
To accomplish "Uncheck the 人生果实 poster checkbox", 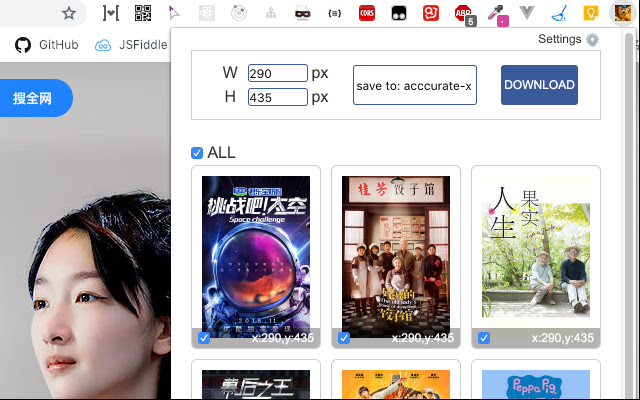I will [x=484, y=338].
